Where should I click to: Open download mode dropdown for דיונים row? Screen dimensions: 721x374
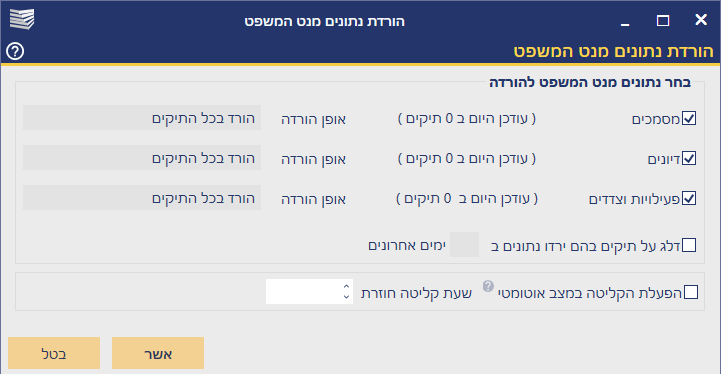pyautogui.click(x=142, y=158)
